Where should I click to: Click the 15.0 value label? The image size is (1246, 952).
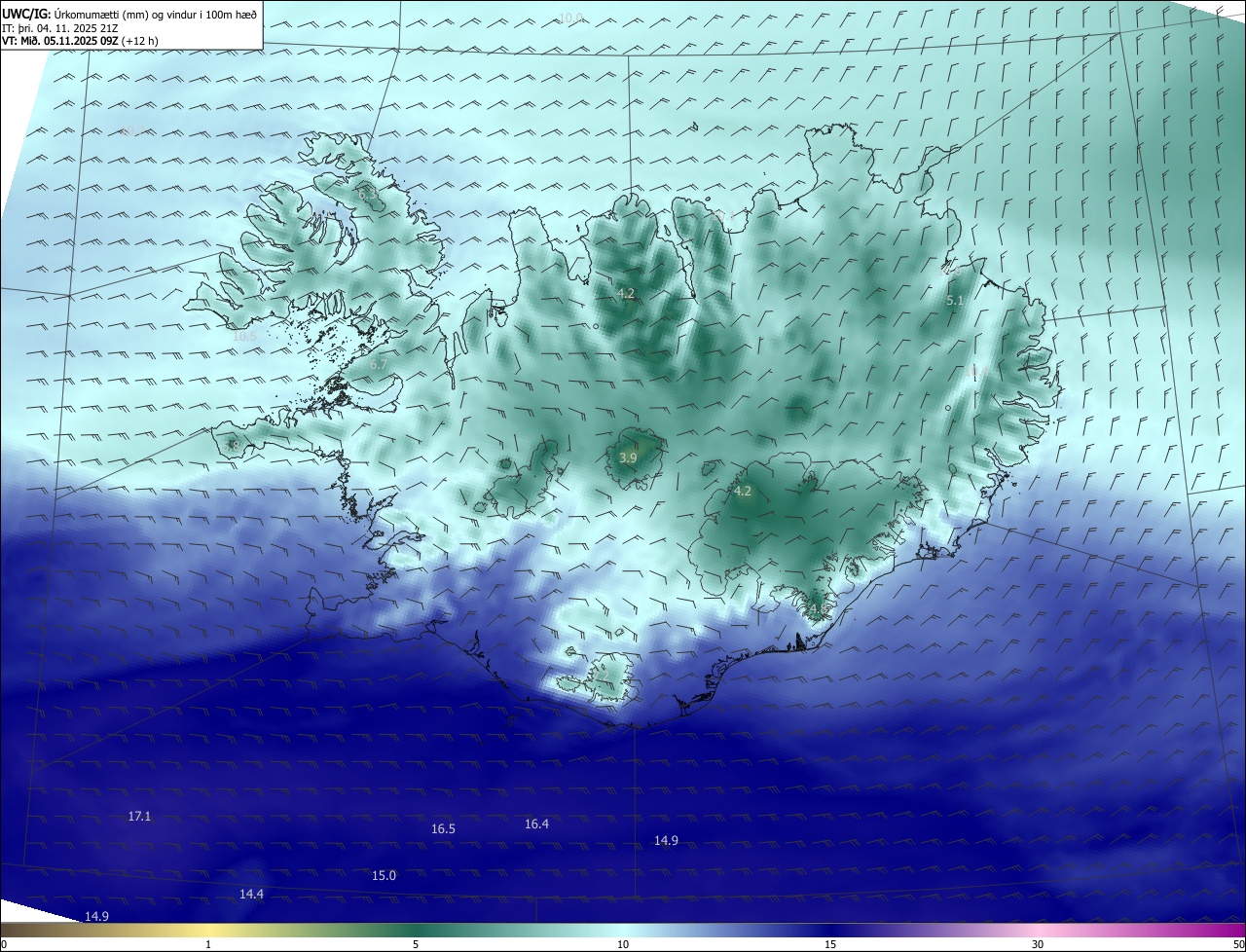pos(384,875)
